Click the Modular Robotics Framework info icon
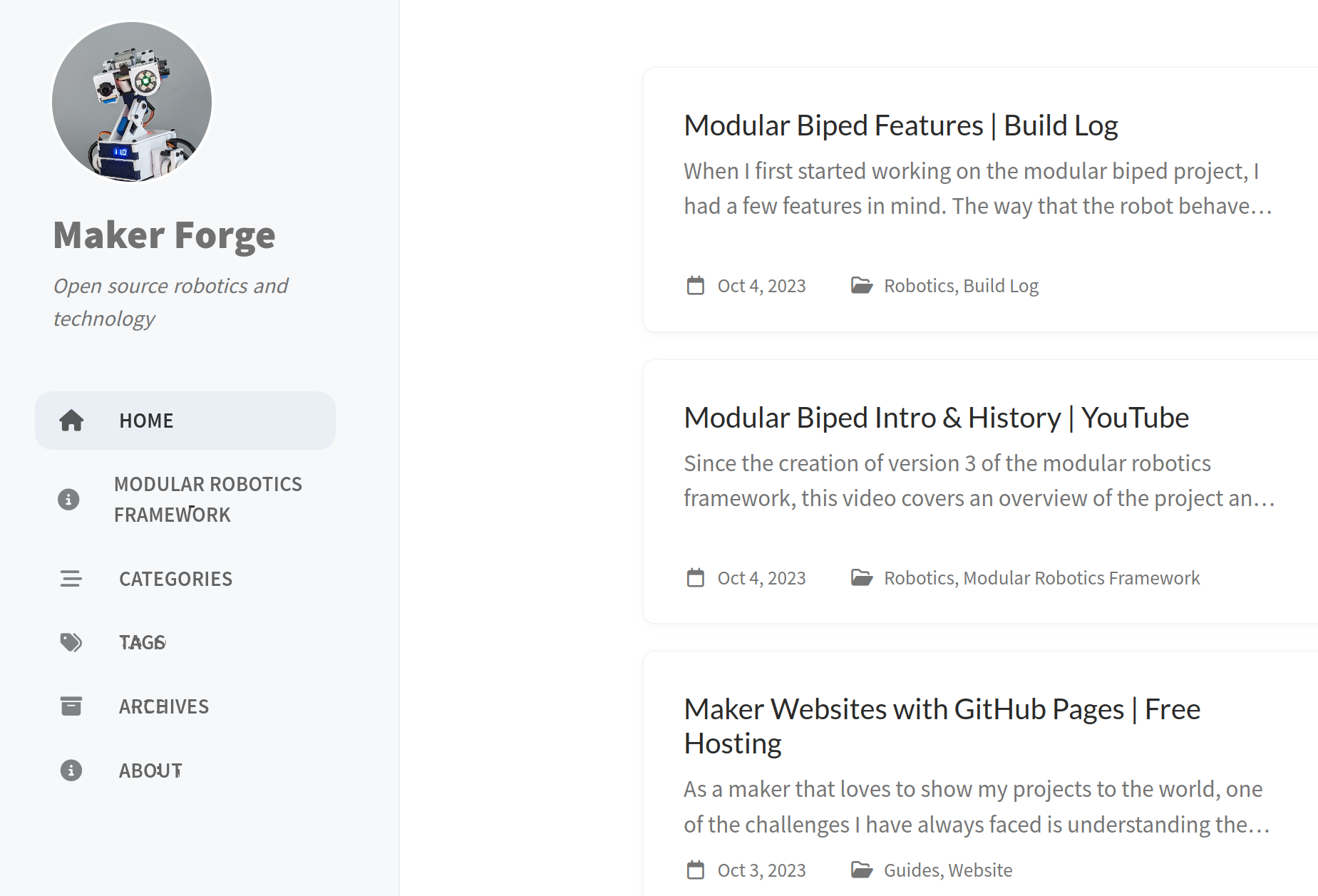1318x896 pixels. click(x=68, y=500)
